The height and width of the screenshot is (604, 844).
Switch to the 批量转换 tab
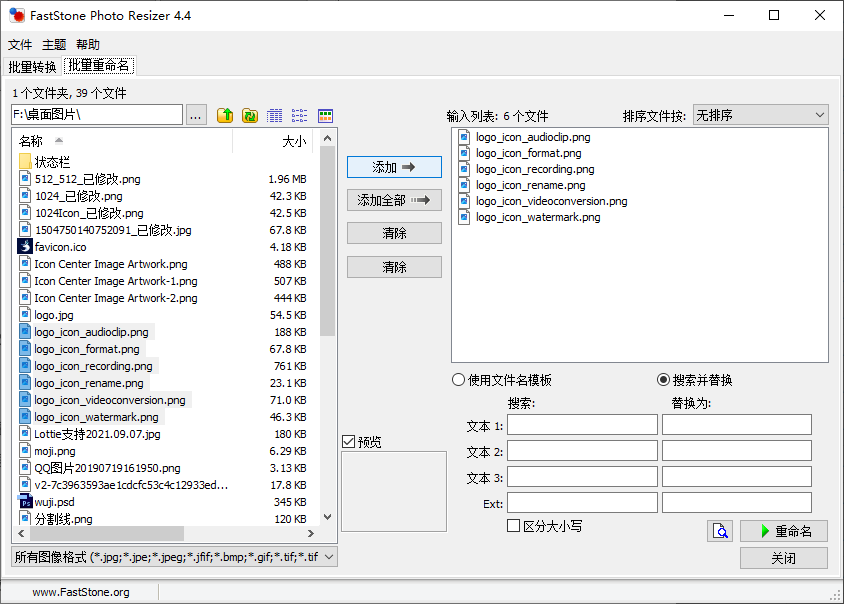32,67
